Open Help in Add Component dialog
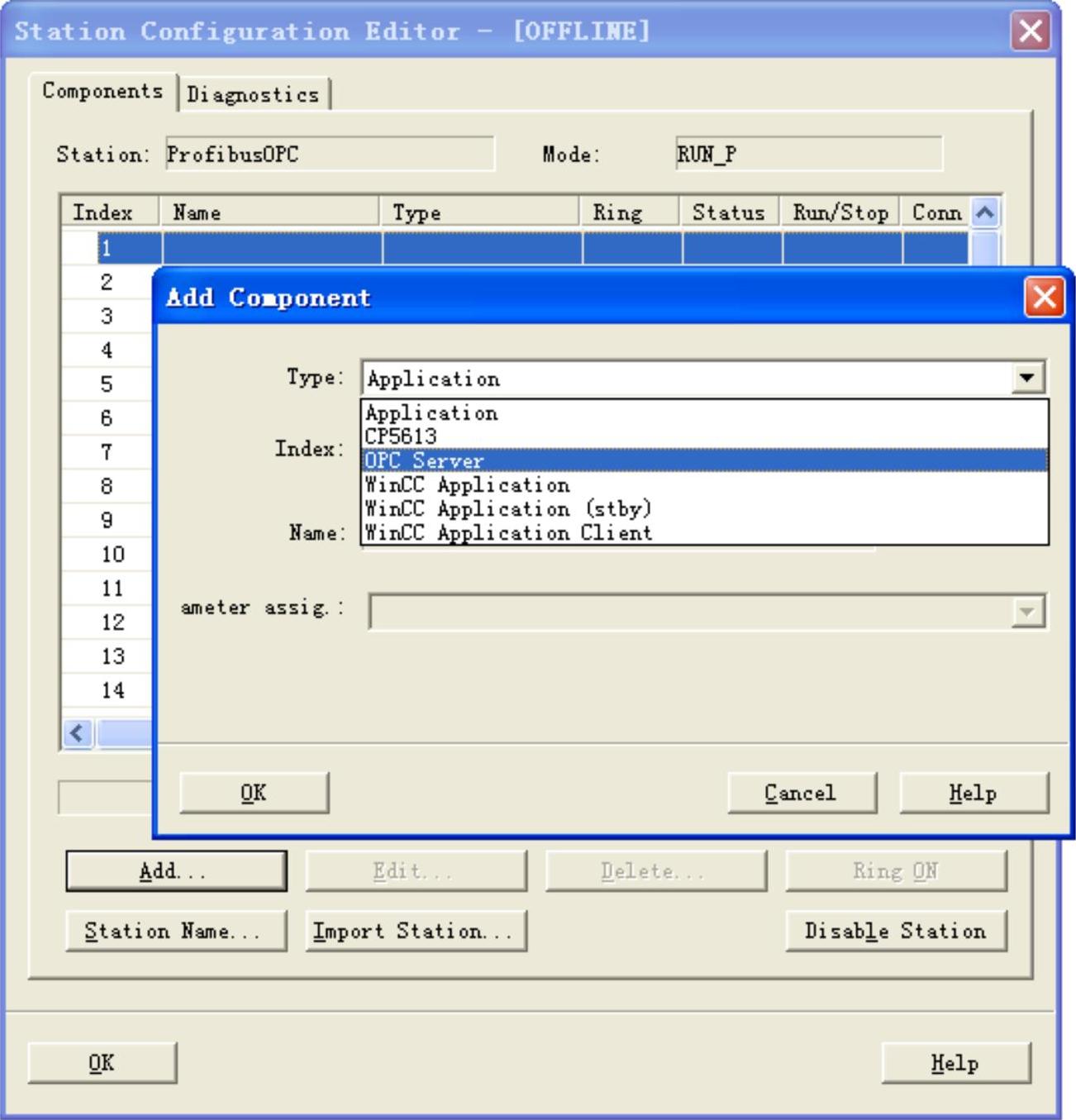This screenshot has height=1120, width=1076. [x=974, y=794]
